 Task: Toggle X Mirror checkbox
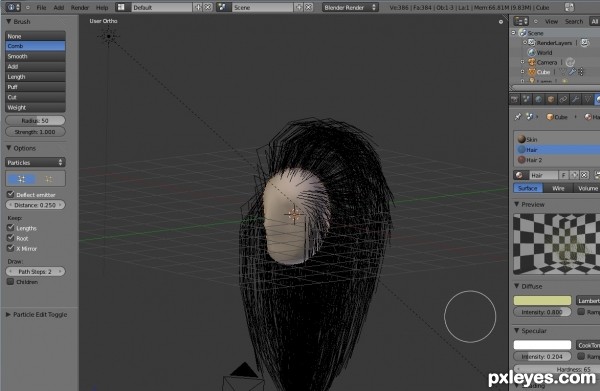[x=11, y=248]
